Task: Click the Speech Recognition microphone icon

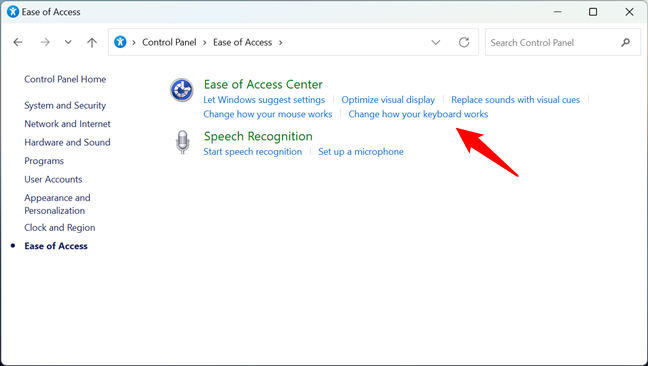Action: 182,142
